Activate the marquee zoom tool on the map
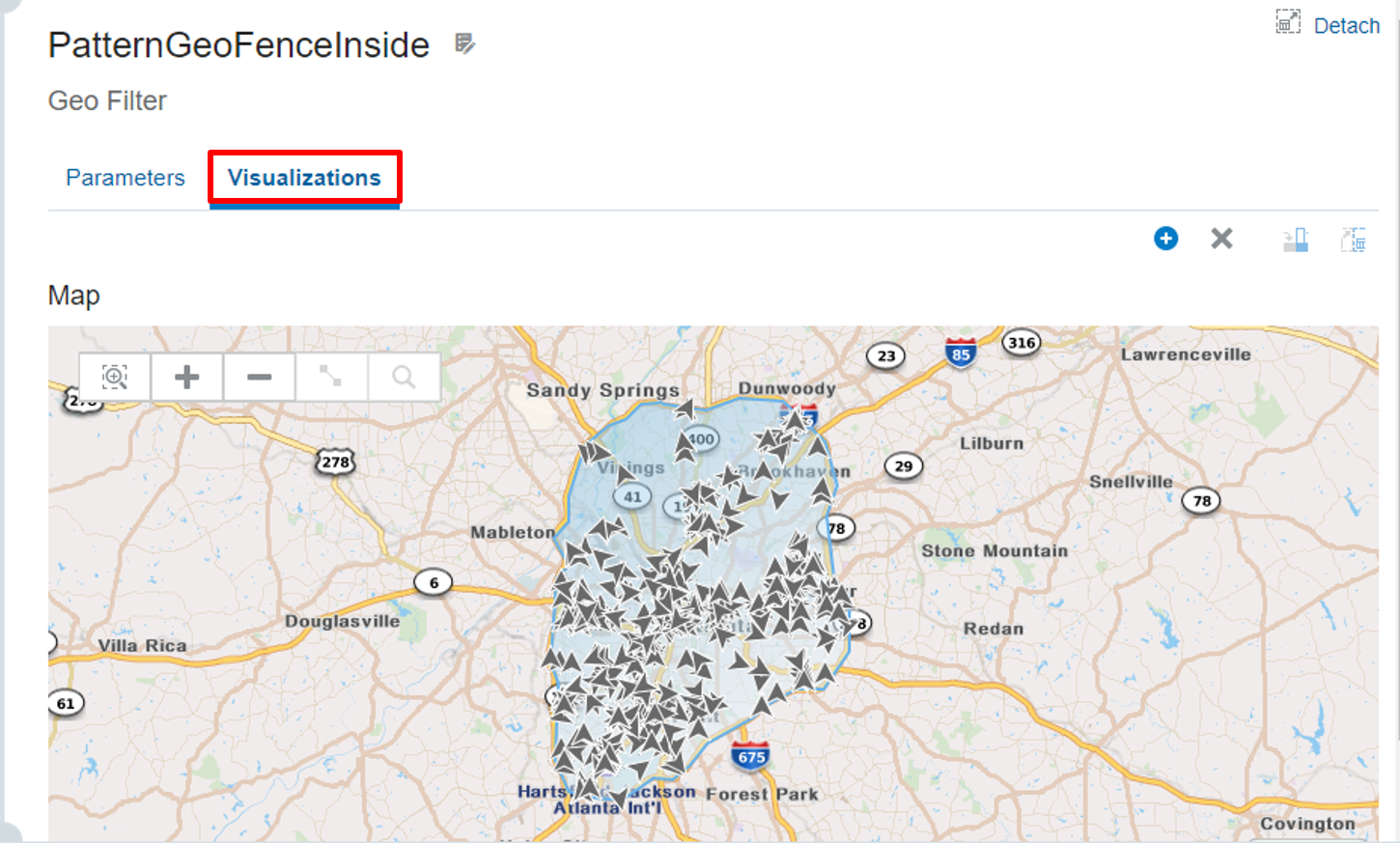This screenshot has height=843, width=1400. pyautogui.click(x=115, y=377)
